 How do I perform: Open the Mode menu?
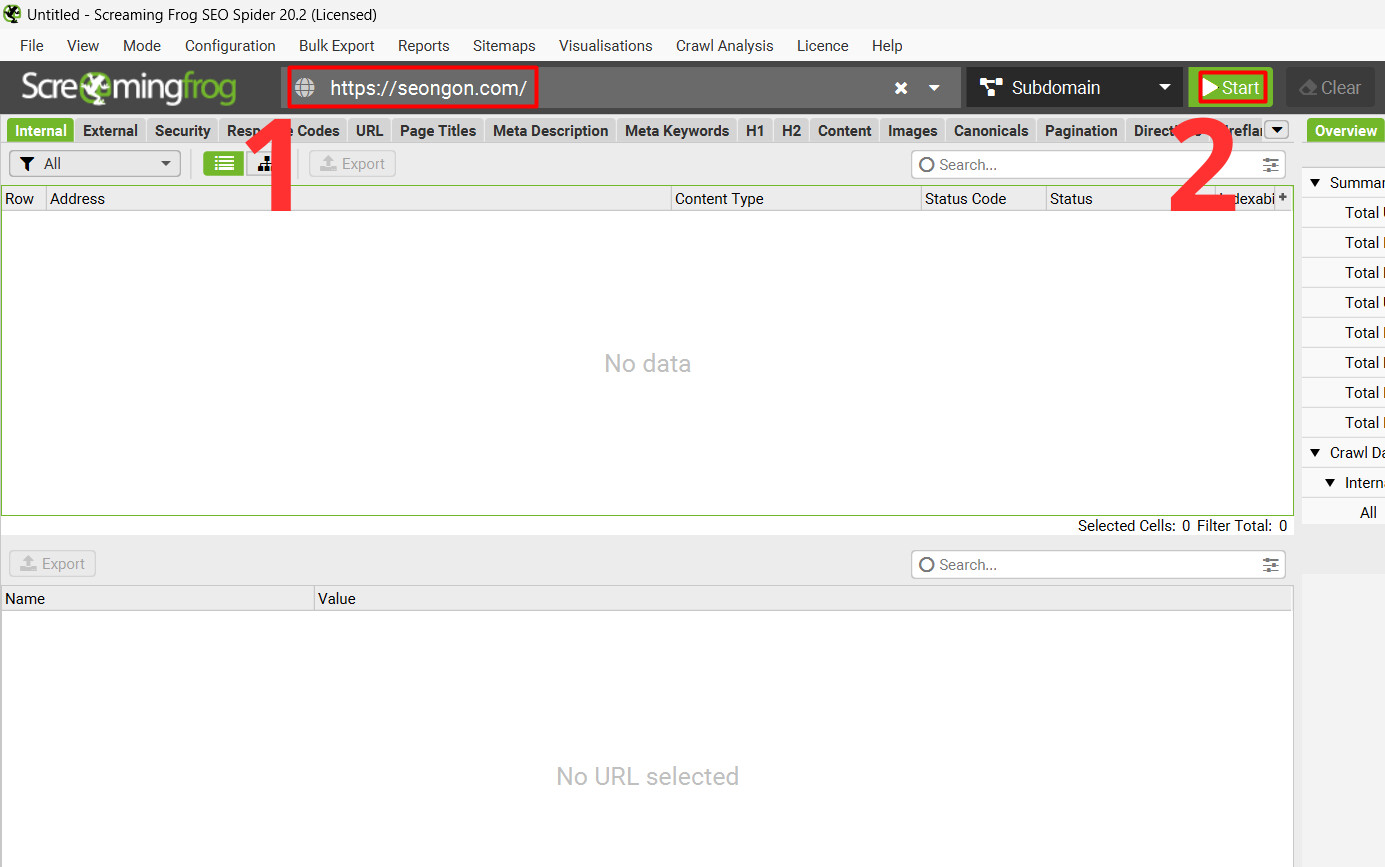(142, 46)
